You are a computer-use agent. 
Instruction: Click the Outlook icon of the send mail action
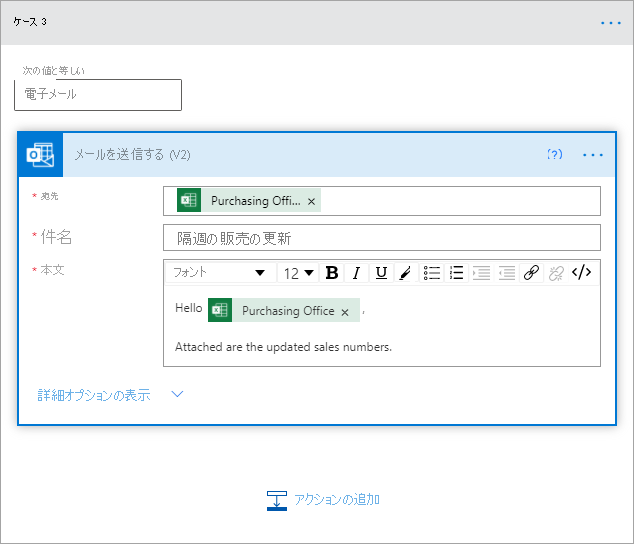tap(40, 155)
